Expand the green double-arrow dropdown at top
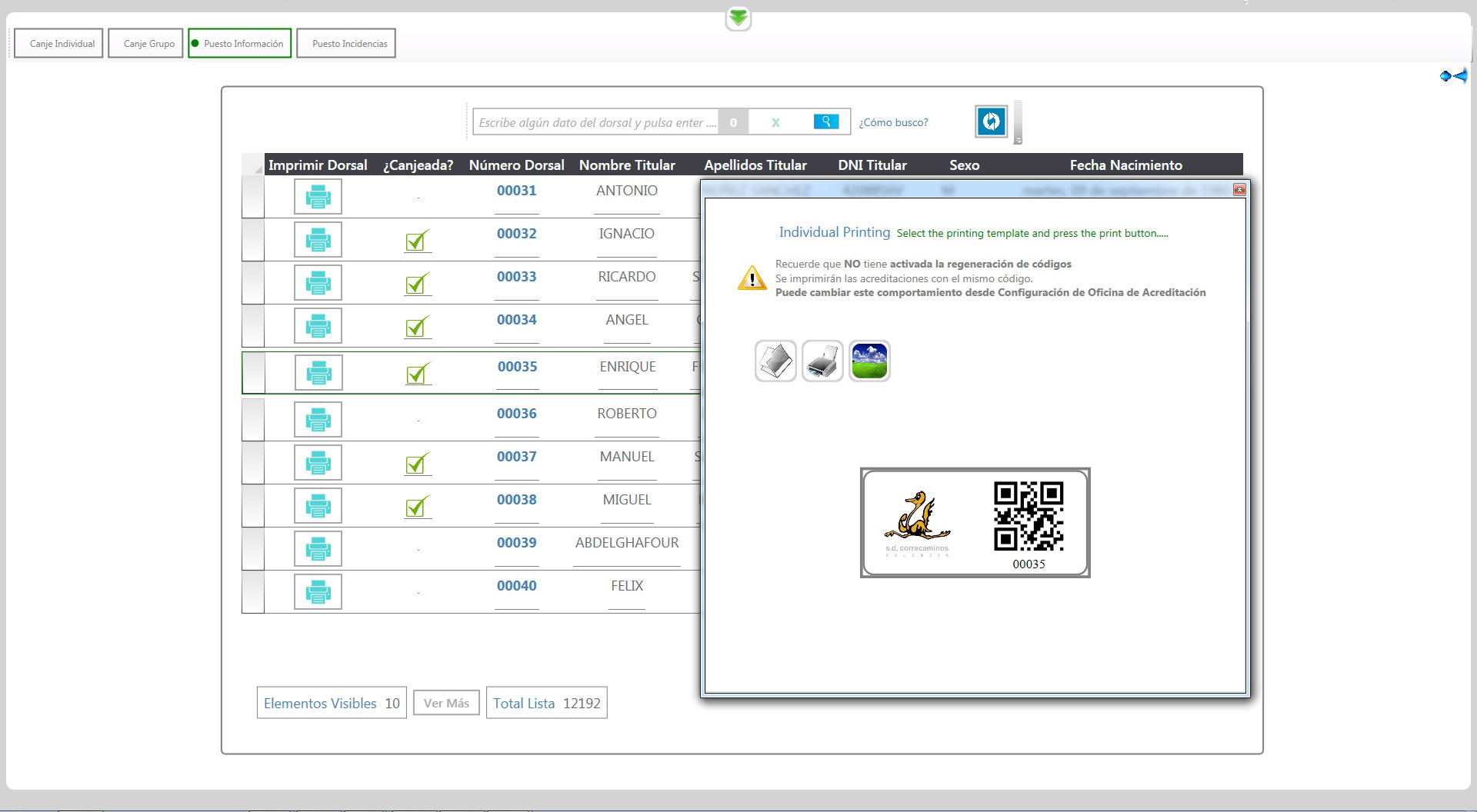The height and width of the screenshot is (812, 1477). coord(738,18)
